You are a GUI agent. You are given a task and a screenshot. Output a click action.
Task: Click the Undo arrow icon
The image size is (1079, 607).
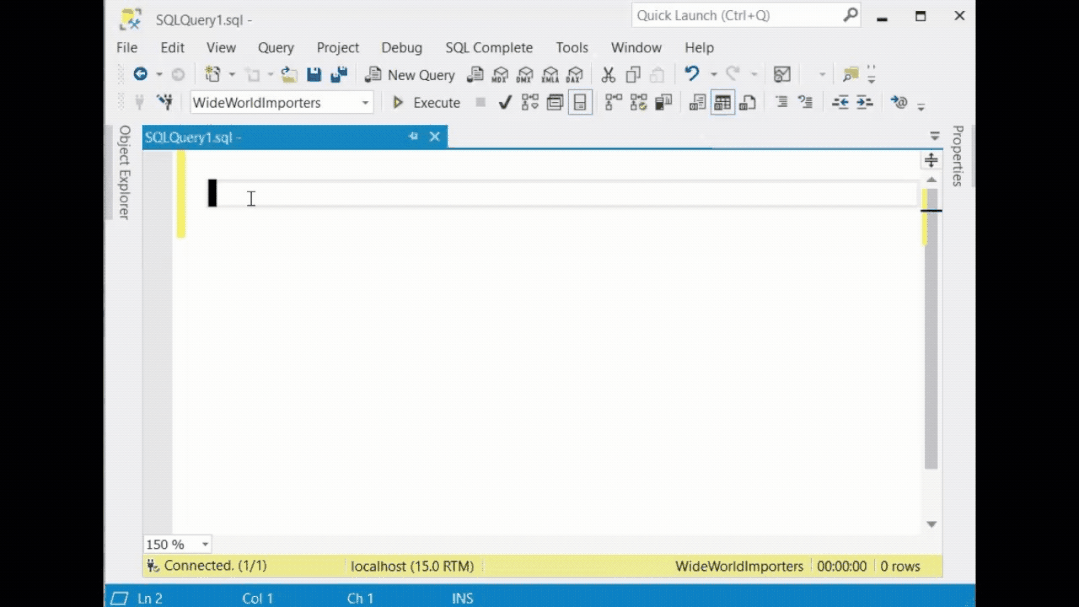pos(691,75)
